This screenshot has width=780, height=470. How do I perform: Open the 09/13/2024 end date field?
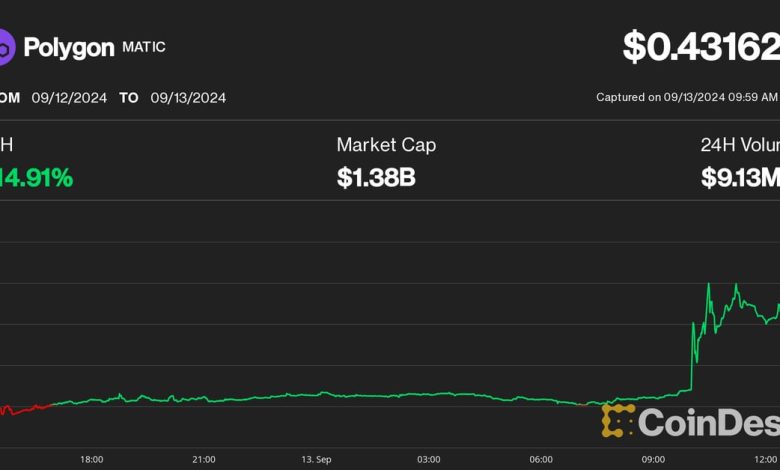tap(188, 98)
